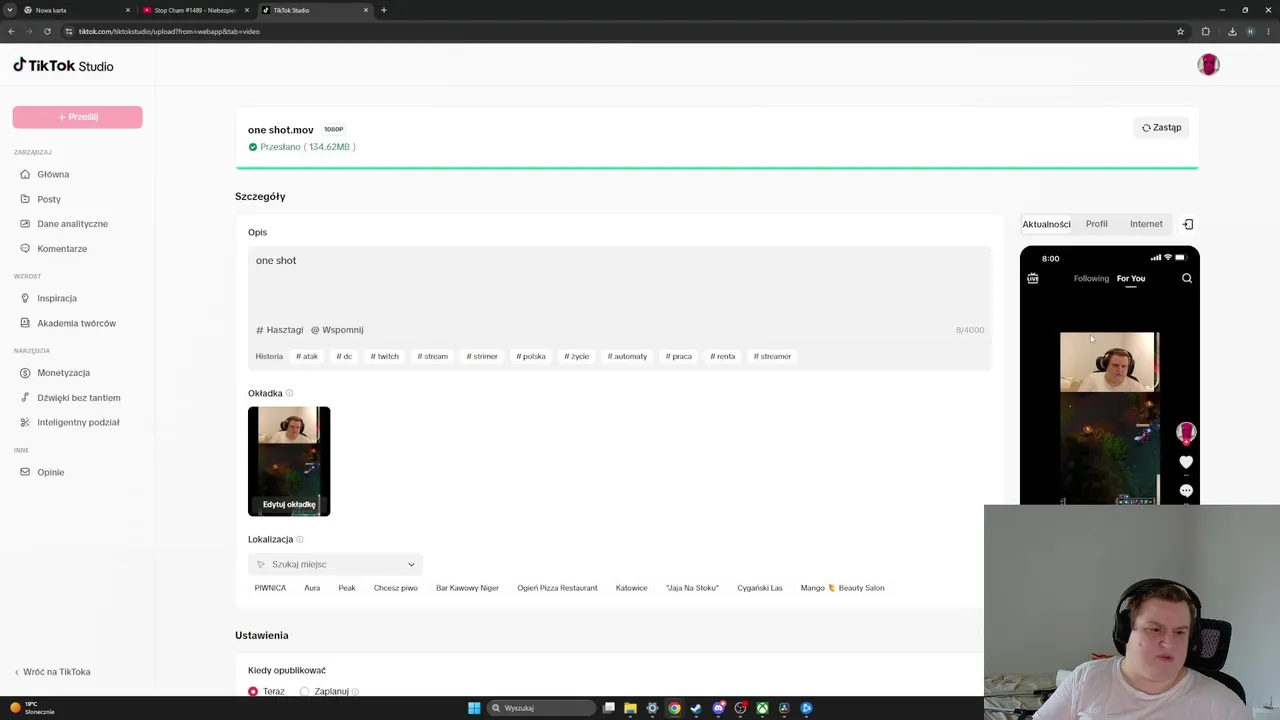
Task: Click the Prześlij upload button
Action: 78,117
